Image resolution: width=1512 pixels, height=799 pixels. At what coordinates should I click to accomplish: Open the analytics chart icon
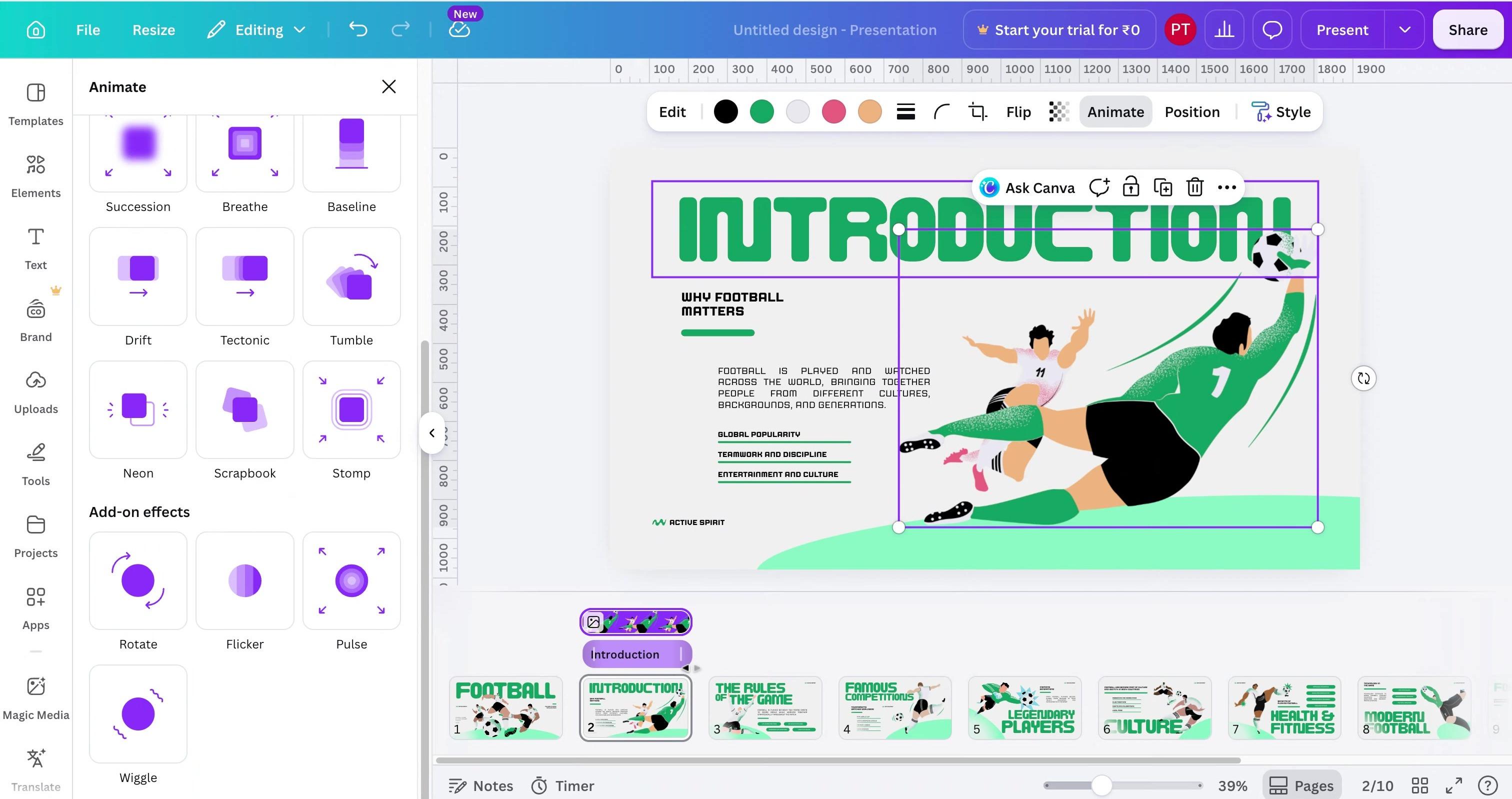click(1224, 30)
